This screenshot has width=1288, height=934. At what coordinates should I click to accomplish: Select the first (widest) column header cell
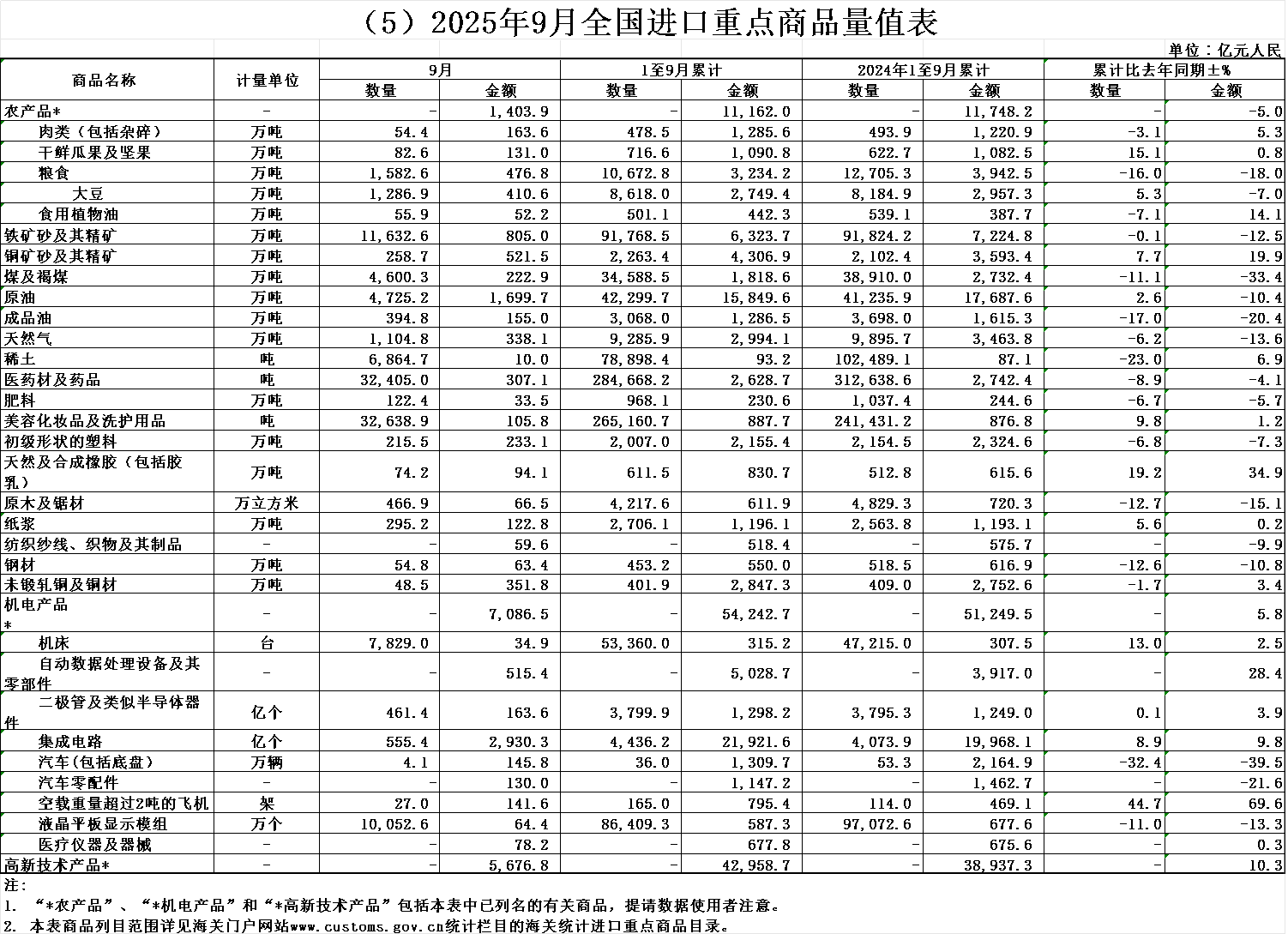coord(107,49)
